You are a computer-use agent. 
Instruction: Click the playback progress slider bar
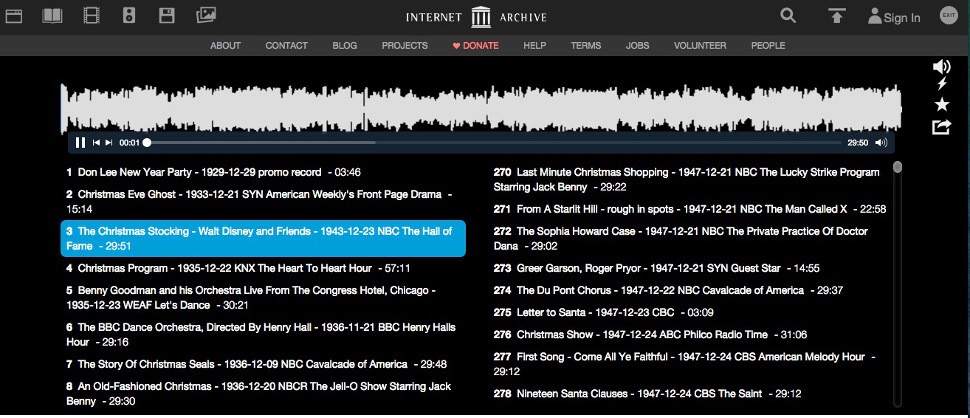coord(494,143)
